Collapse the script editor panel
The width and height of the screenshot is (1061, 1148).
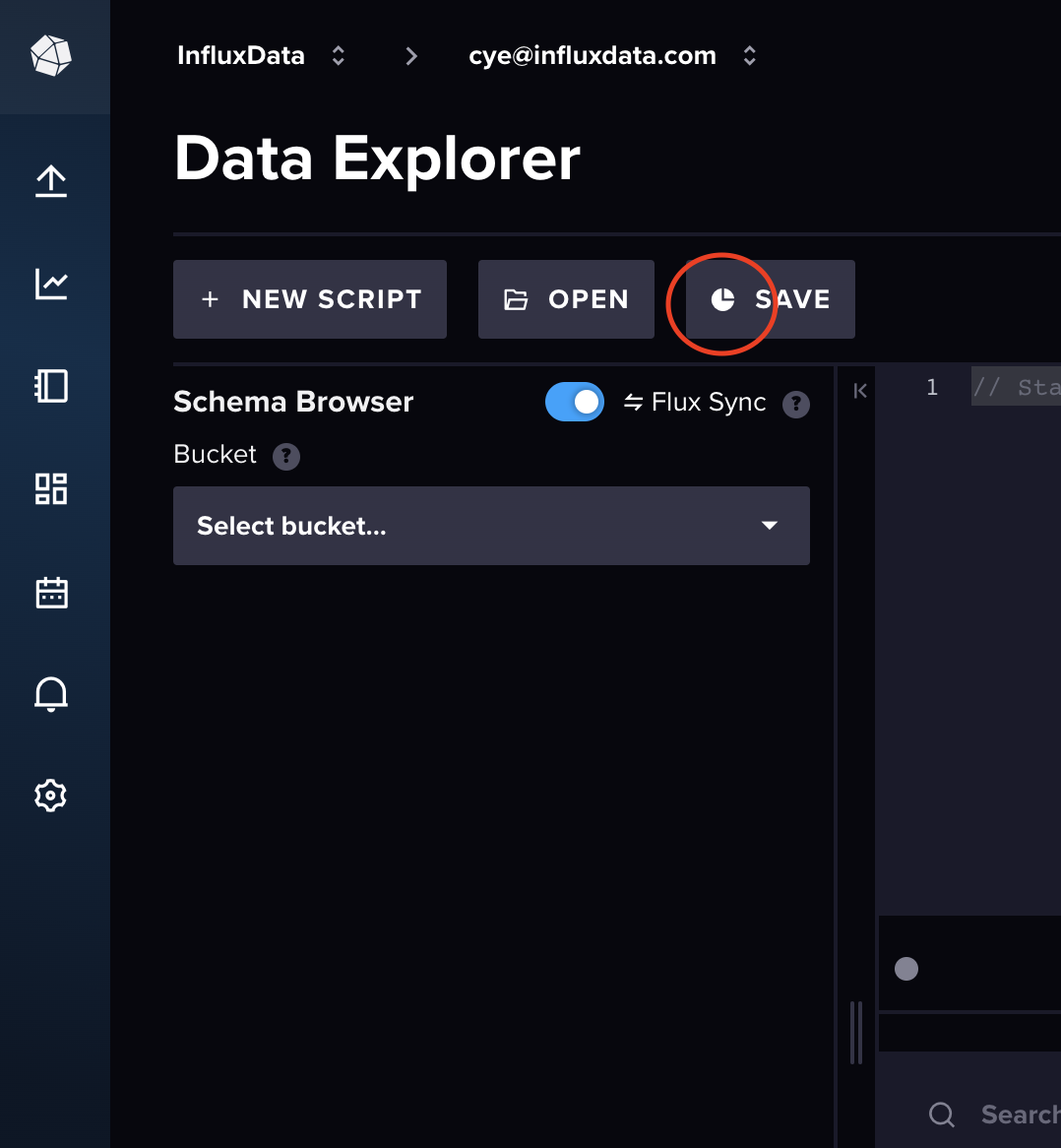858,390
